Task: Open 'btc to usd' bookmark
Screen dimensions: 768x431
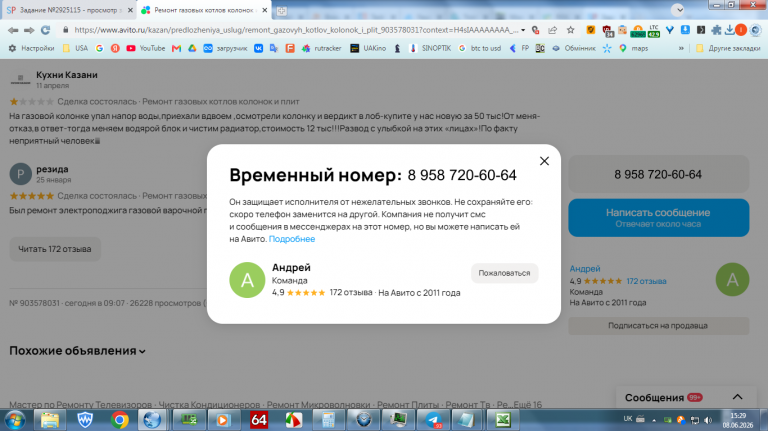Action: 480,48
